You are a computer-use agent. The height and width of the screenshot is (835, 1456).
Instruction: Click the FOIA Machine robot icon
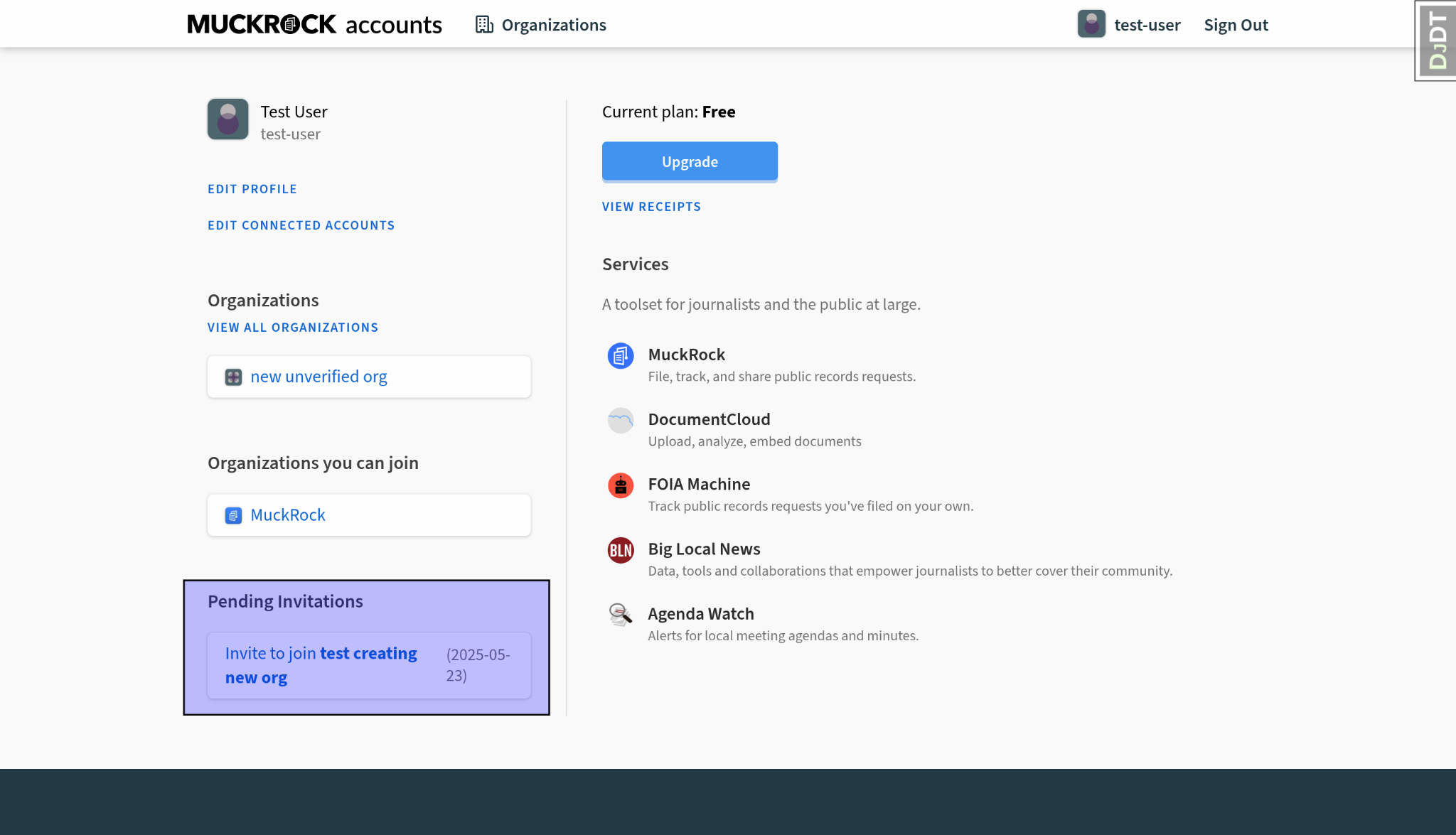621,485
